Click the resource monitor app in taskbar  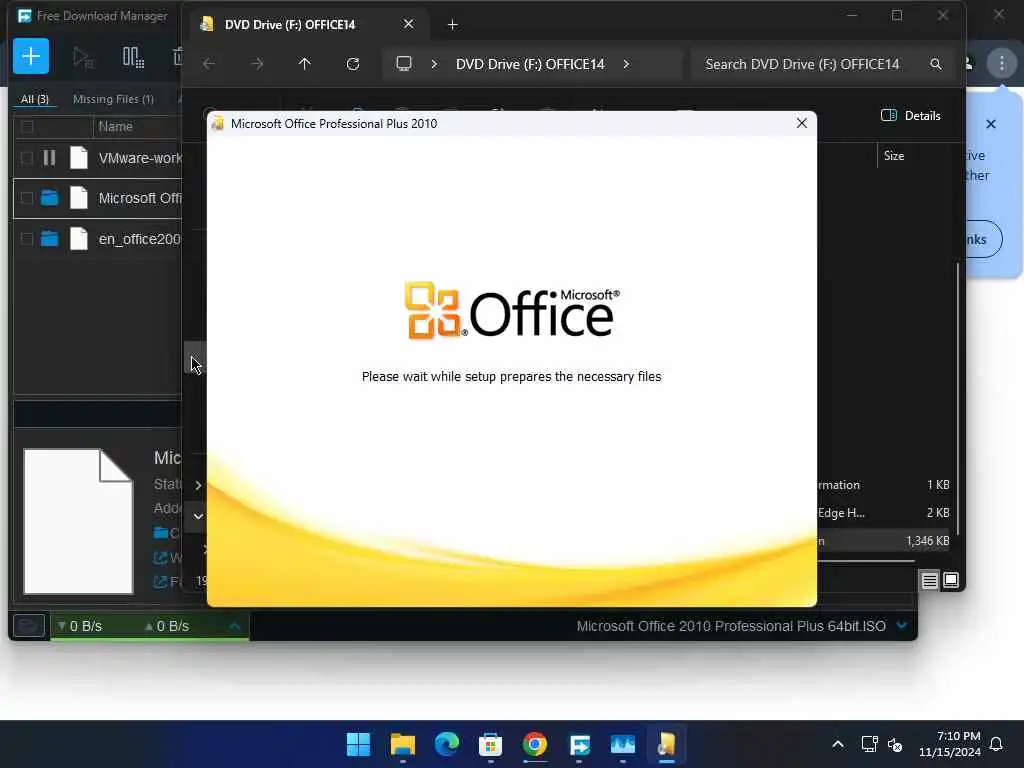[622, 744]
